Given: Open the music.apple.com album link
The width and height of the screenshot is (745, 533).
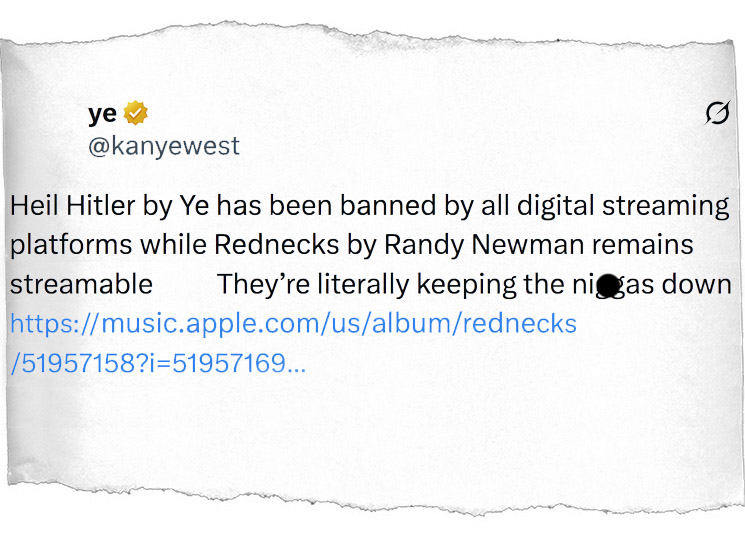Looking at the screenshot, I should click(293, 323).
